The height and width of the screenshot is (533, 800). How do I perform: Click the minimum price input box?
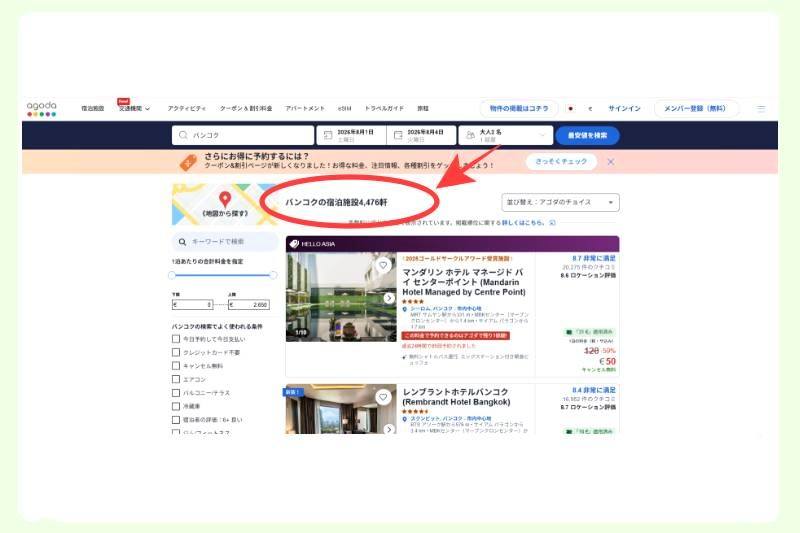point(192,304)
